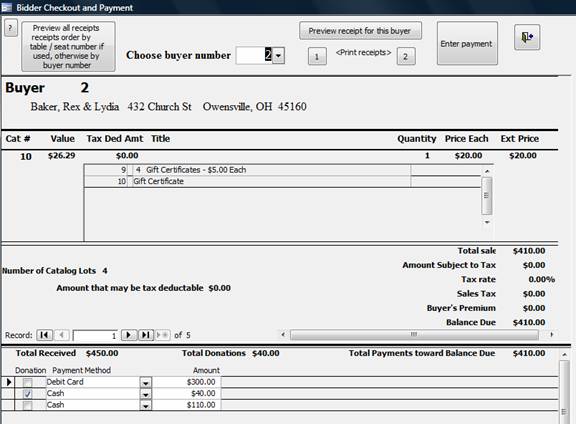Viewport: 576px width, 424px height.
Task: Click Print receipts button 1
Action: click(317, 57)
